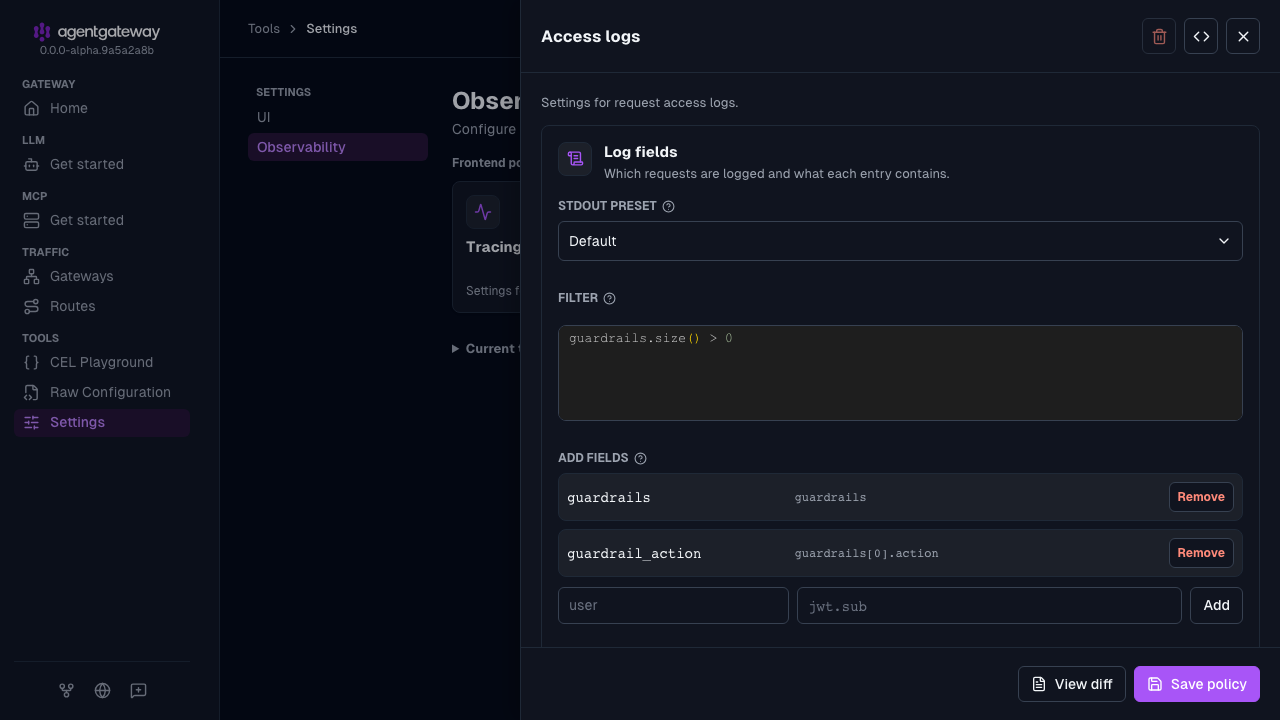Click the Access logs panel title
Screen dimensions: 1280x720
(x=590, y=36)
